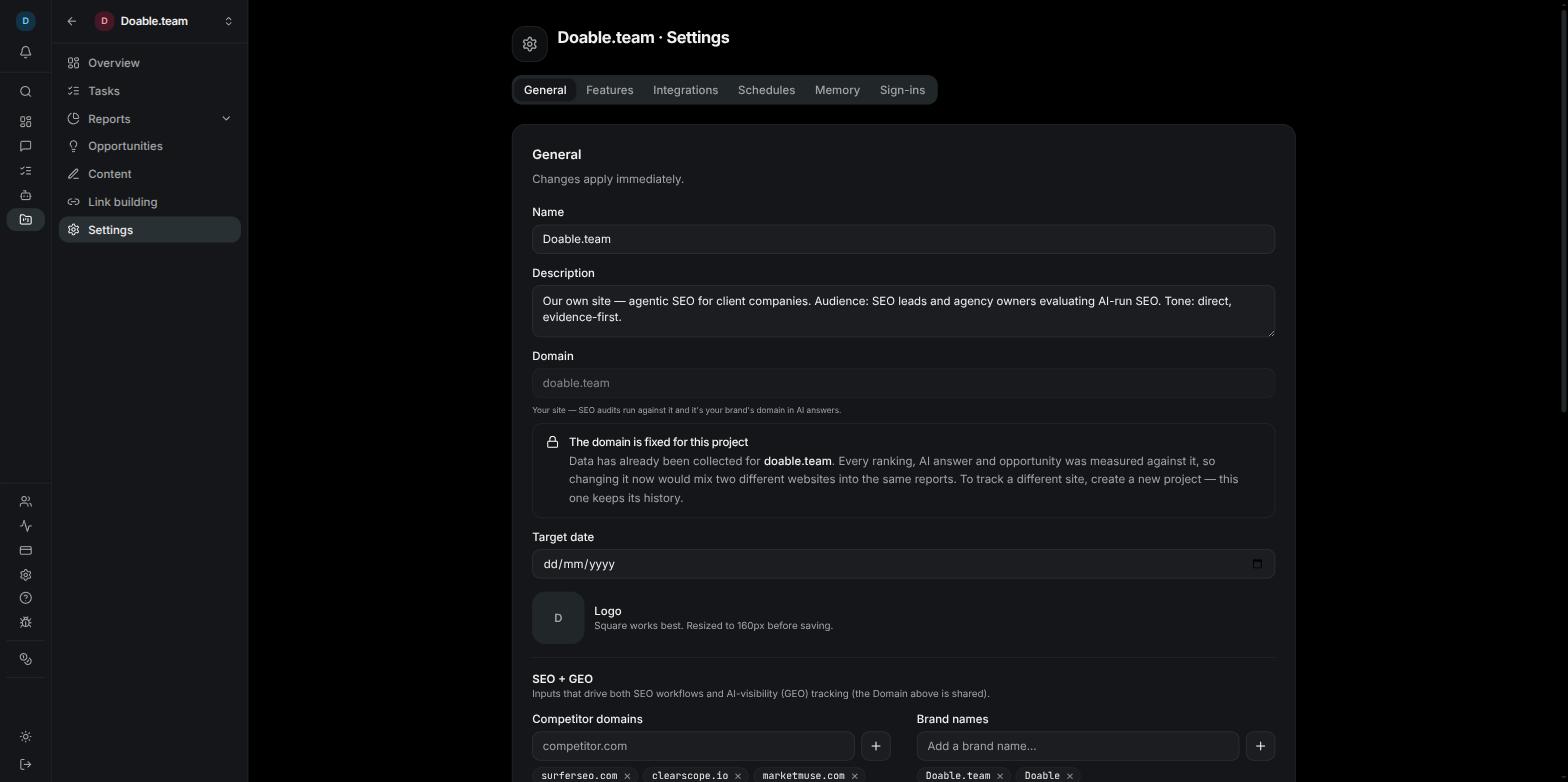Open the robot agents icon in the rail
The height and width of the screenshot is (782, 1568).
26,195
